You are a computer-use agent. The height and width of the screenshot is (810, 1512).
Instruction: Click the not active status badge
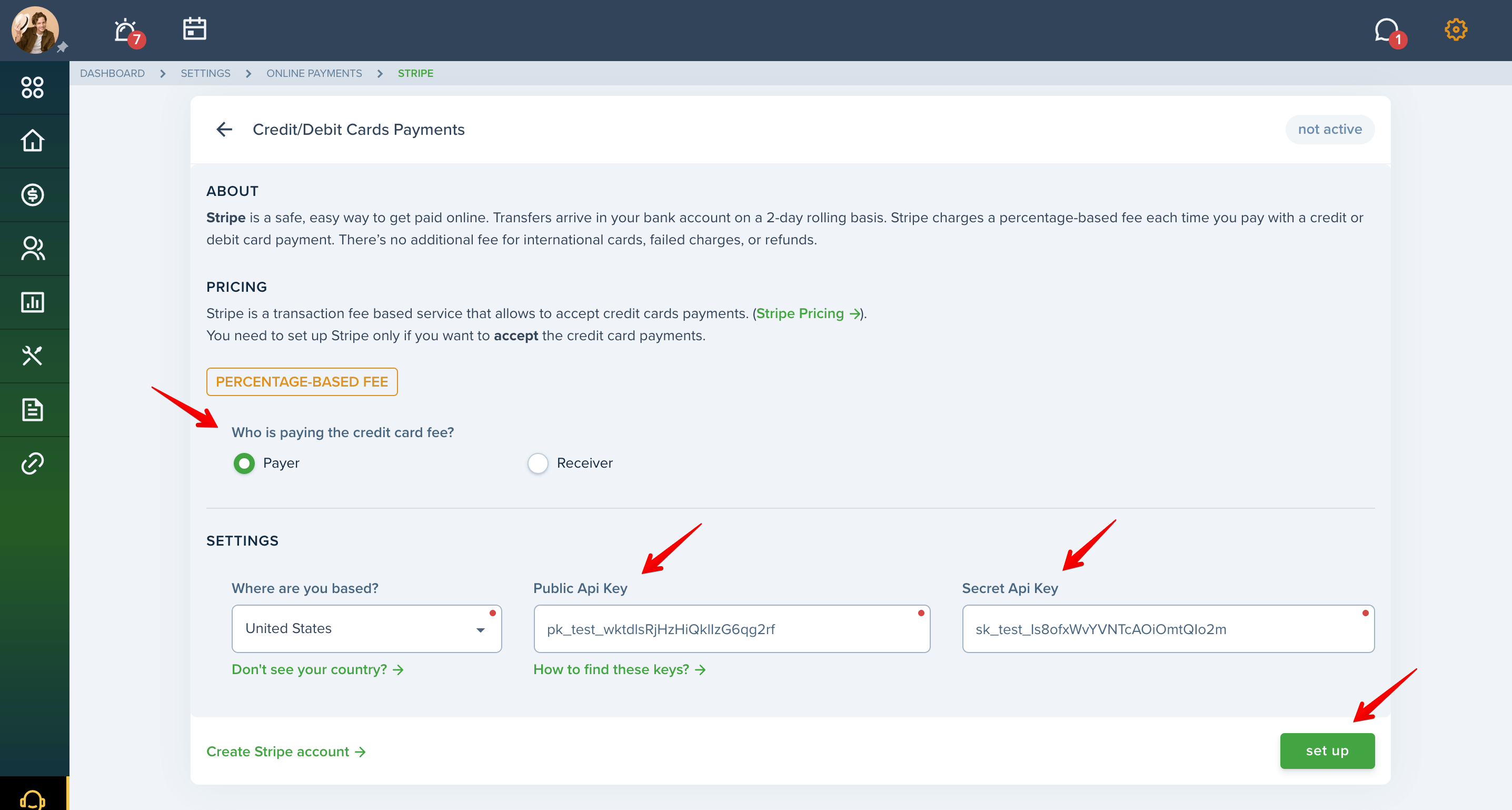(x=1329, y=129)
